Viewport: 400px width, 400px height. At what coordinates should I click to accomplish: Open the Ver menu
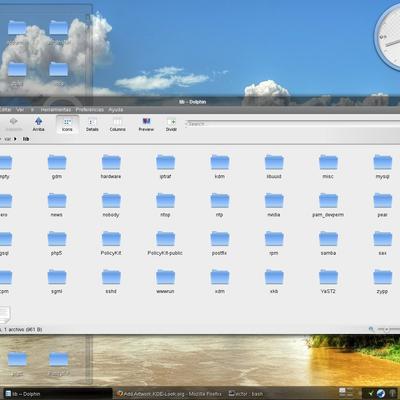(x=20, y=109)
